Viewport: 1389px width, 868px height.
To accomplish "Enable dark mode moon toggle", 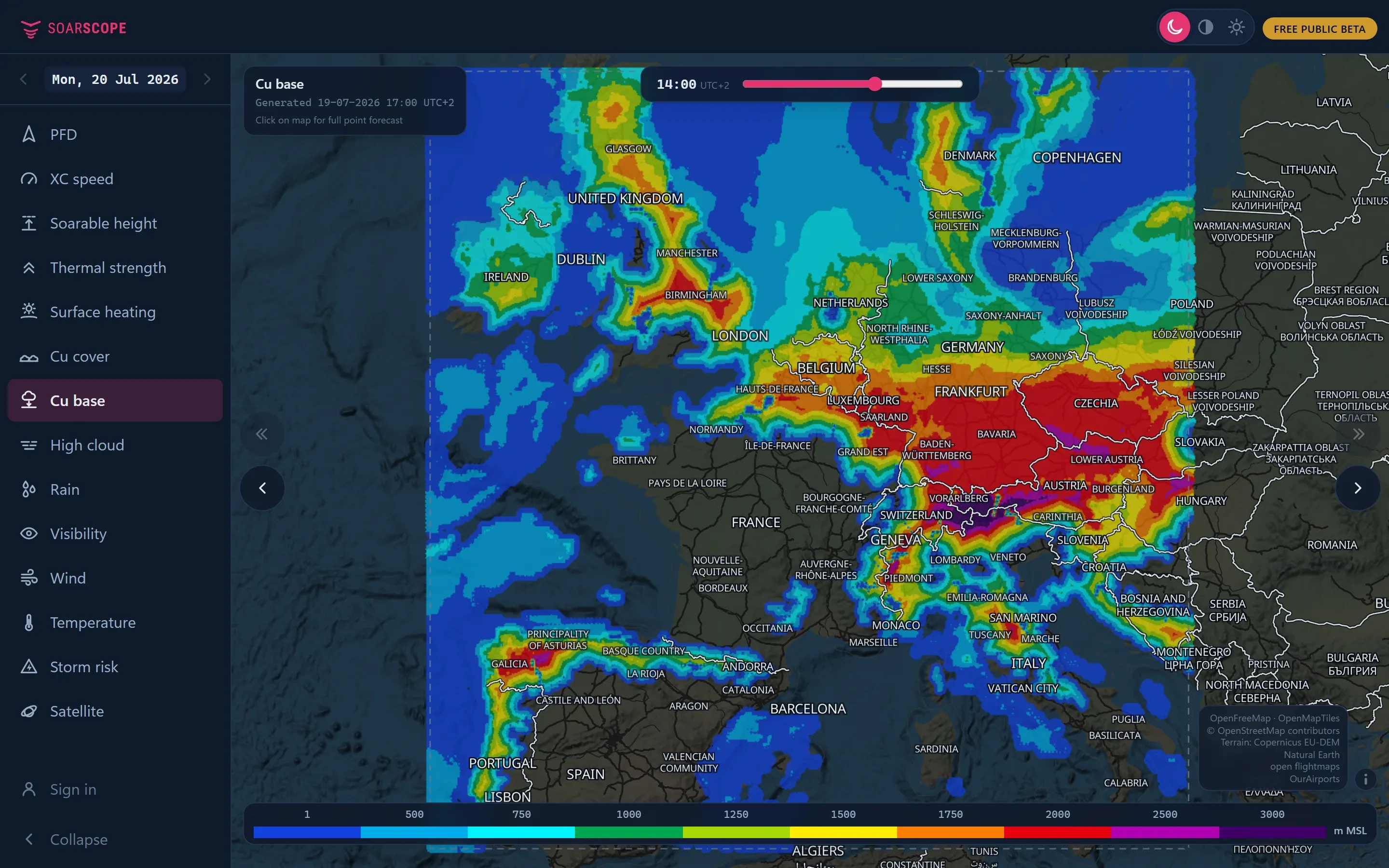I will (1174, 27).
